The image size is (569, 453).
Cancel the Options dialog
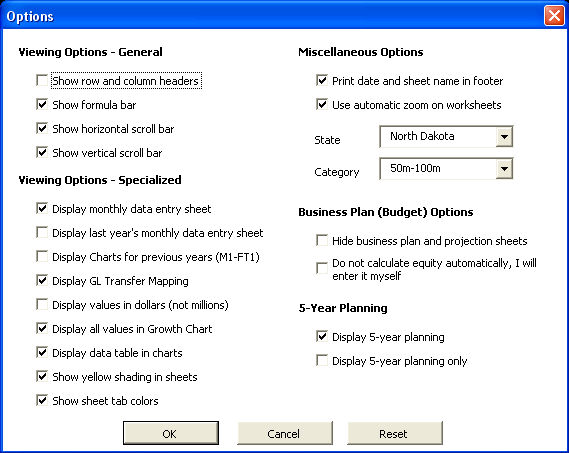coord(285,433)
